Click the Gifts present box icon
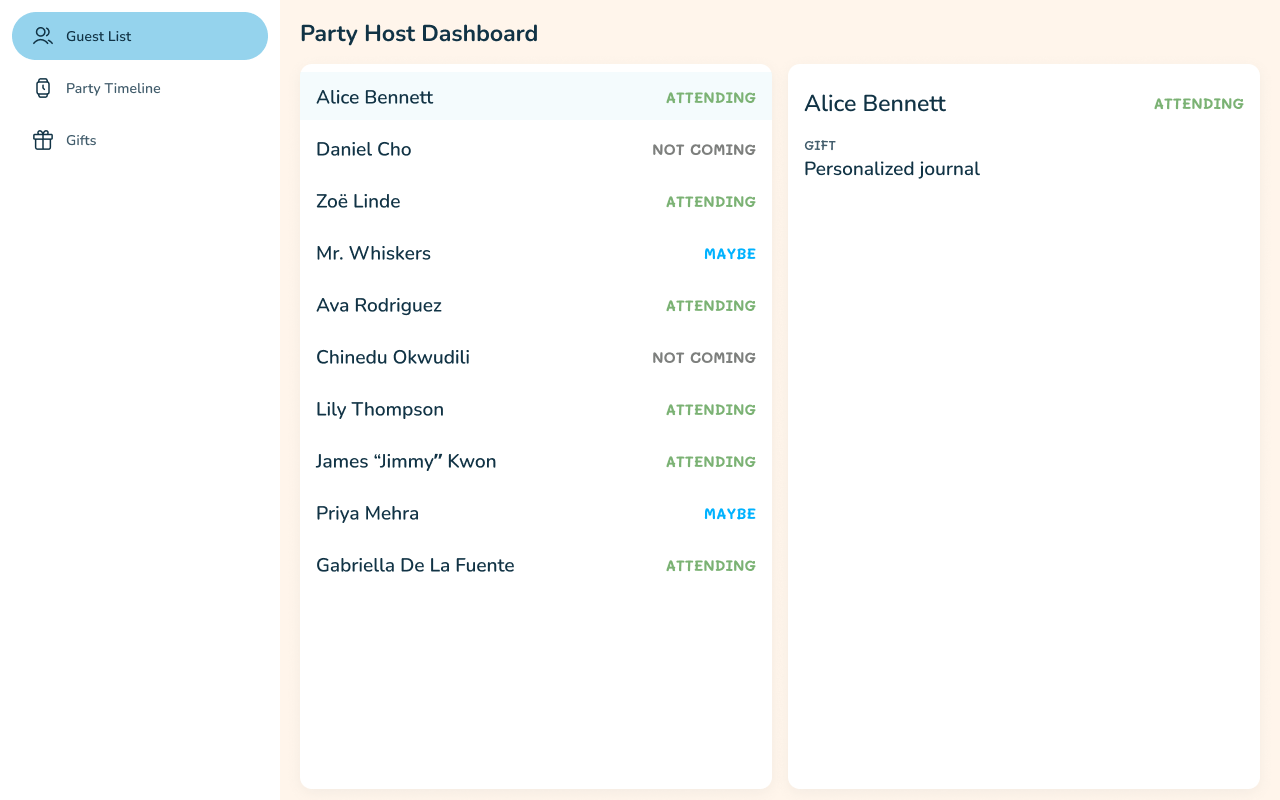 [x=43, y=140]
